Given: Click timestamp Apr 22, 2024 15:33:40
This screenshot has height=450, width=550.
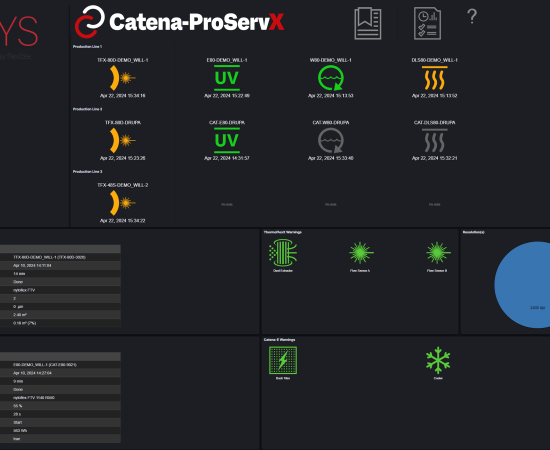Looking at the screenshot, I should coord(330,158).
